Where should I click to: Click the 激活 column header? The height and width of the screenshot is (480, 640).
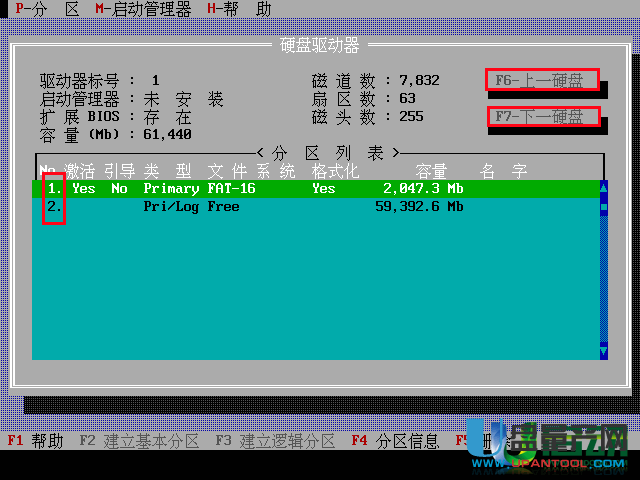coord(79,171)
